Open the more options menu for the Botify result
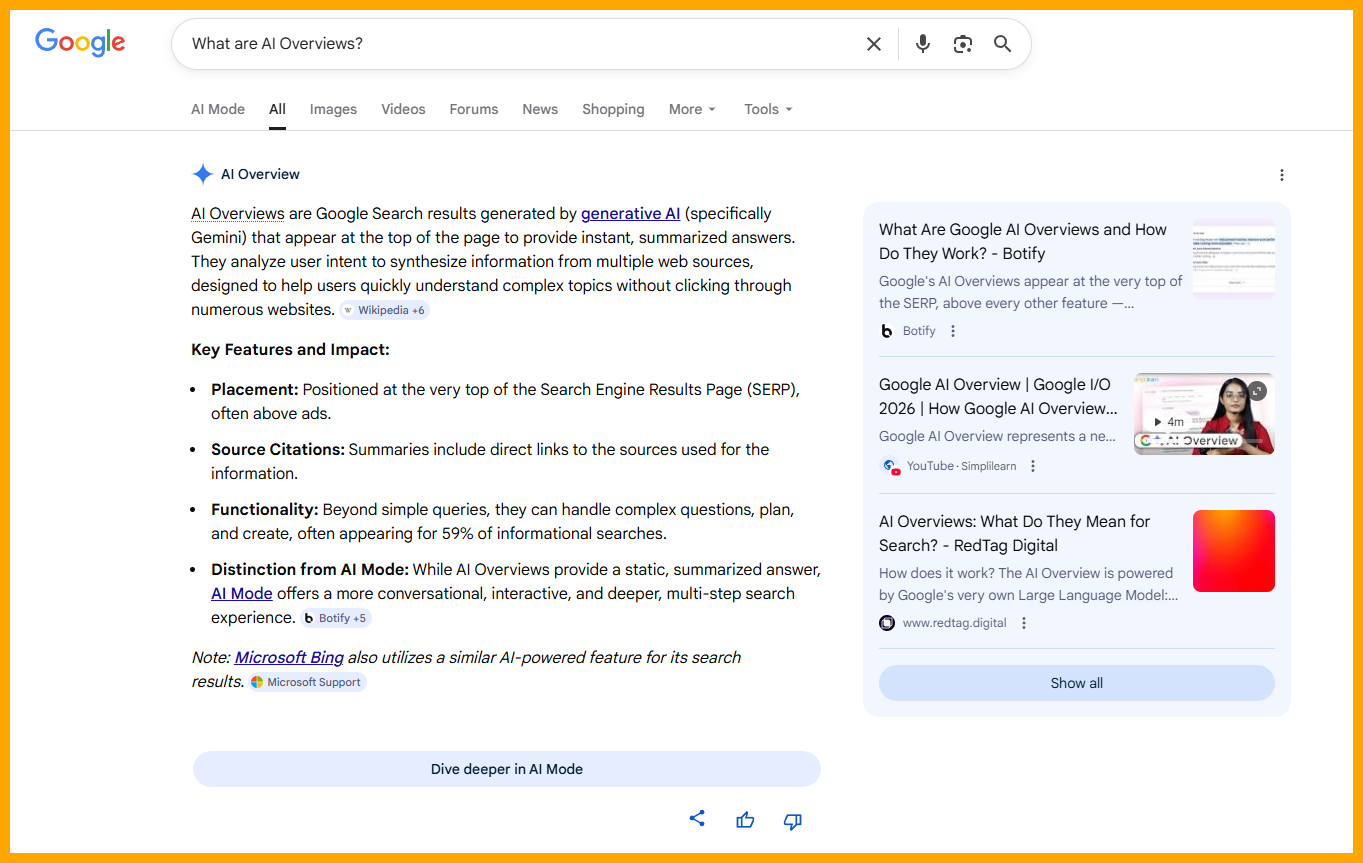1363x863 pixels. [953, 331]
